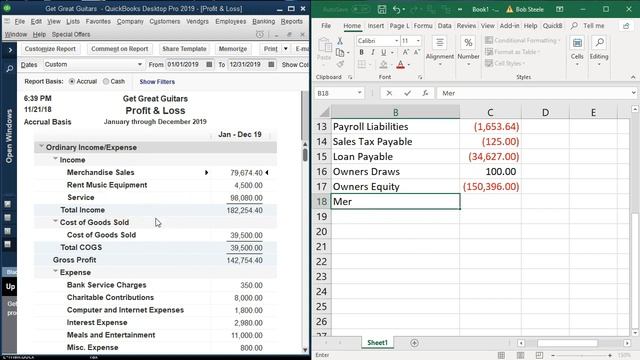
Task: Select the Sheet1 worksheet tab
Action: tap(378, 343)
